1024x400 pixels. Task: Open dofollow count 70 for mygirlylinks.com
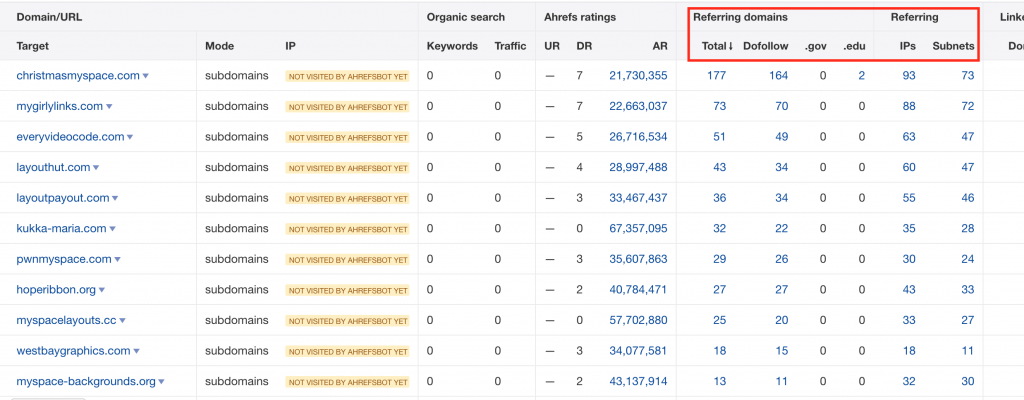(782, 106)
